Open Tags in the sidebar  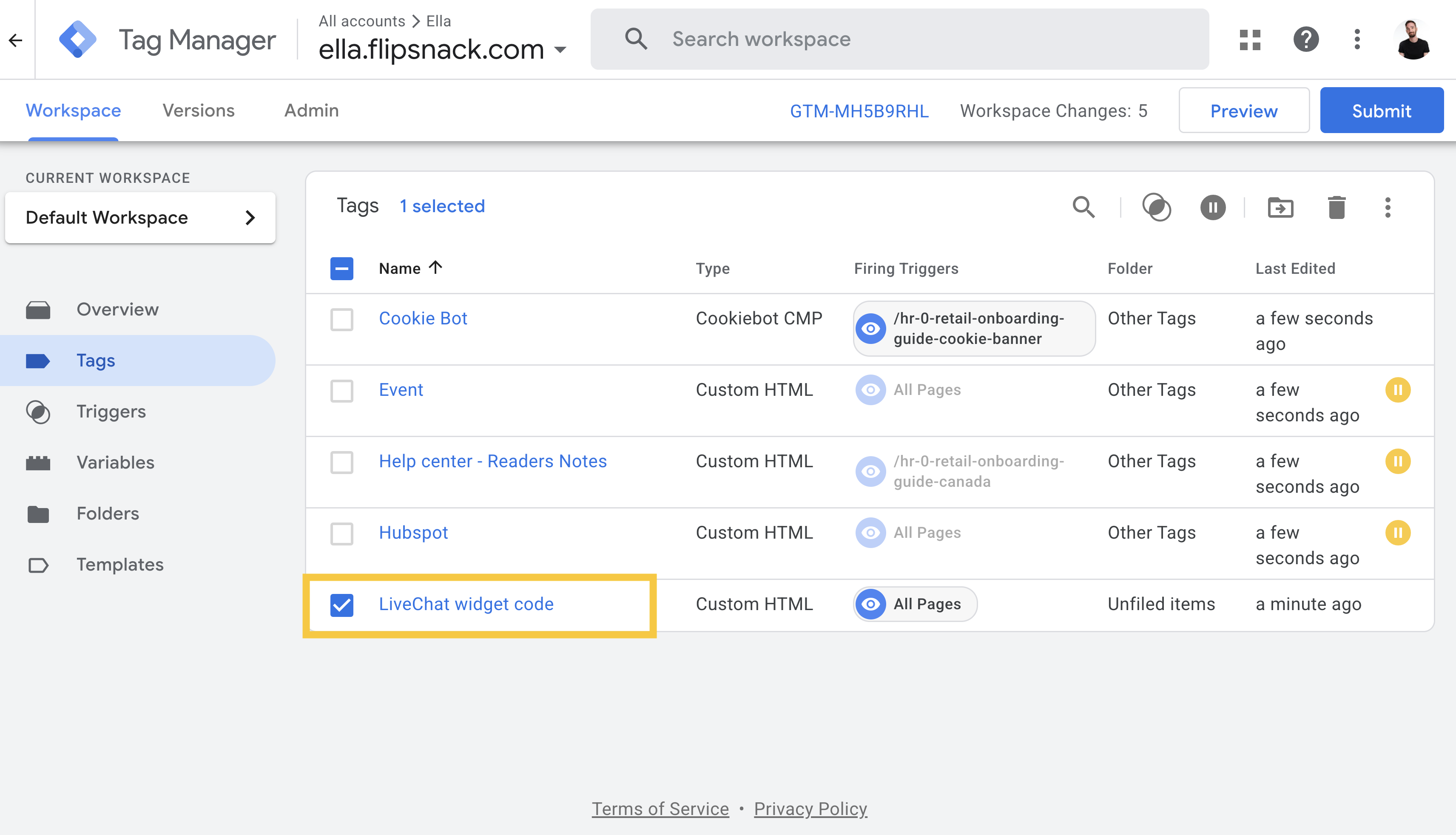pyautogui.click(x=138, y=360)
